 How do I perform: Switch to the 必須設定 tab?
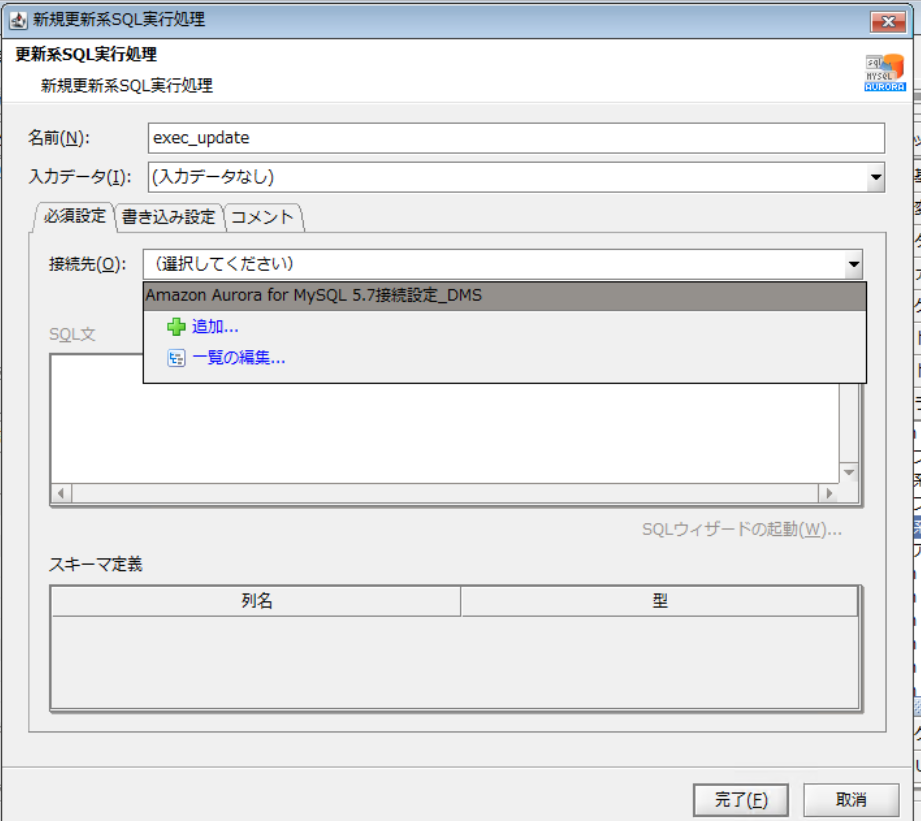75,216
